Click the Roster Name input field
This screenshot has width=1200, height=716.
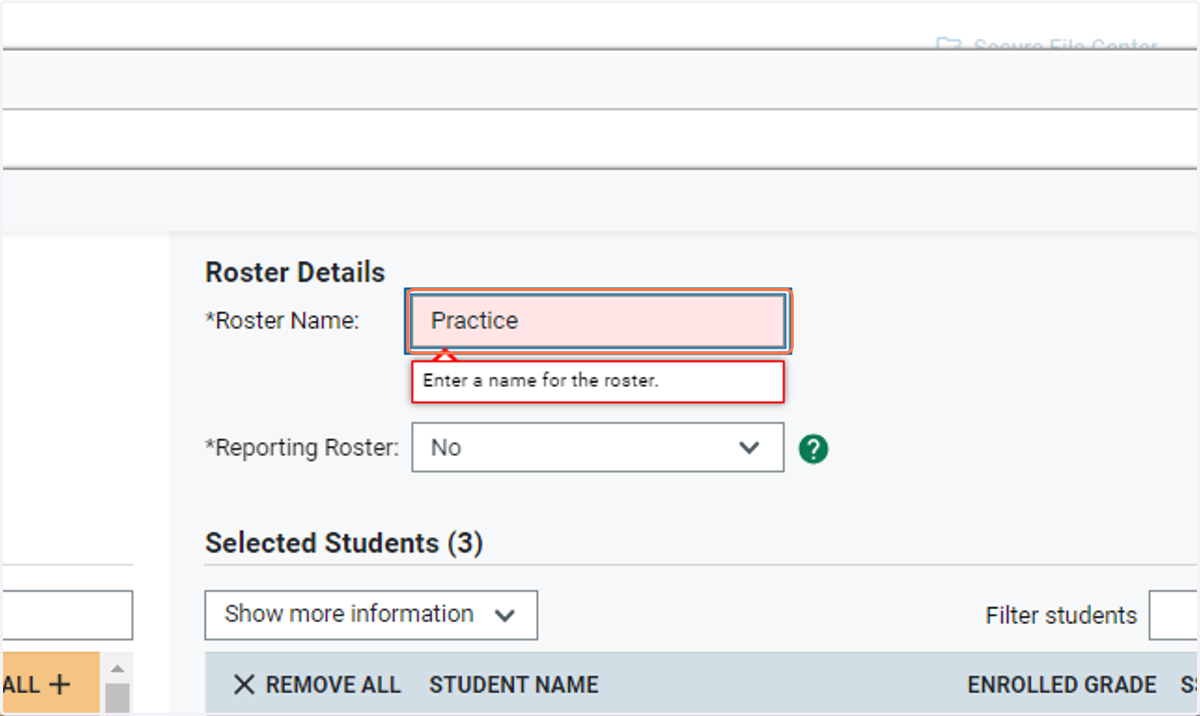pyautogui.click(x=598, y=321)
